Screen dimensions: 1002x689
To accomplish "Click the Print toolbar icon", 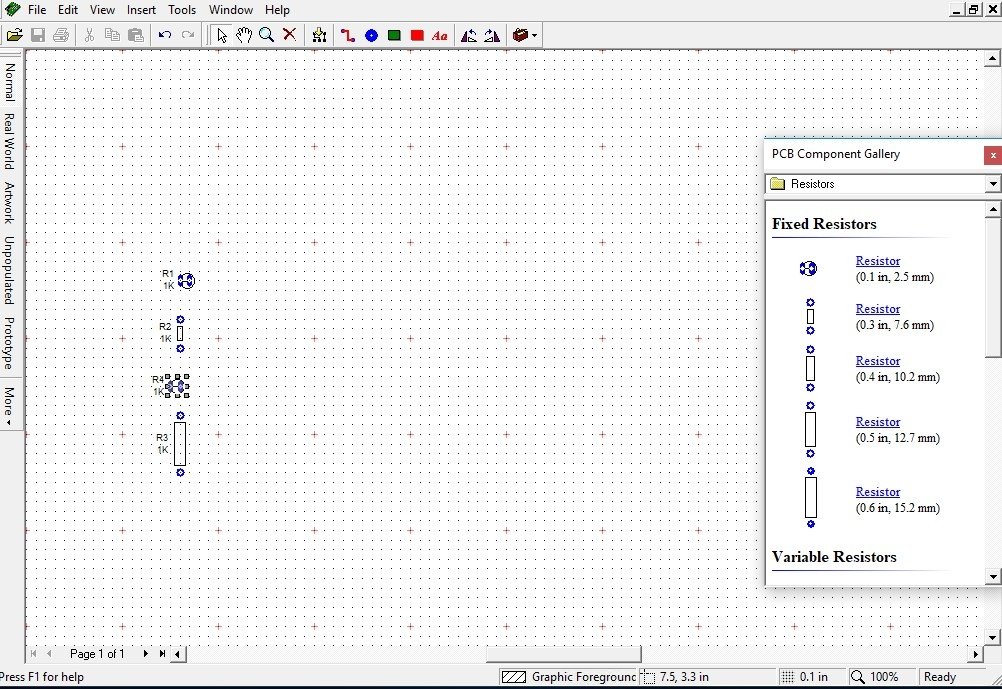I will 61,35.
